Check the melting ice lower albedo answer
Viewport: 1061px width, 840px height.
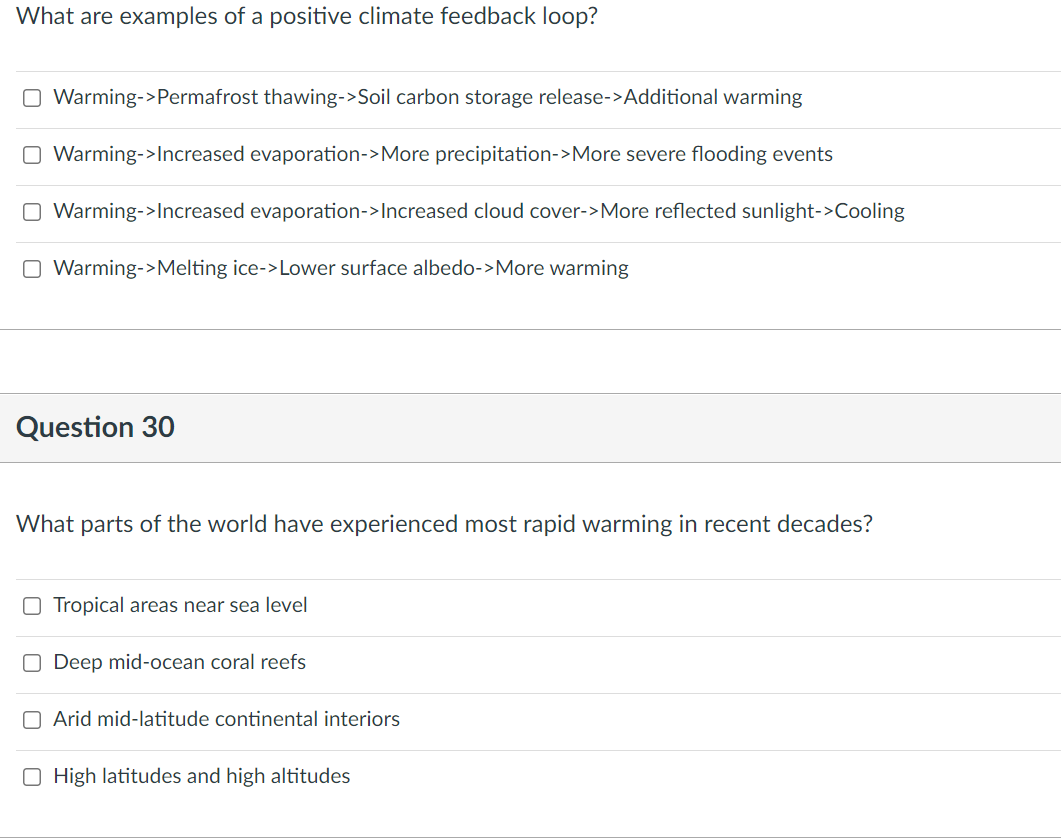coord(31,268)
